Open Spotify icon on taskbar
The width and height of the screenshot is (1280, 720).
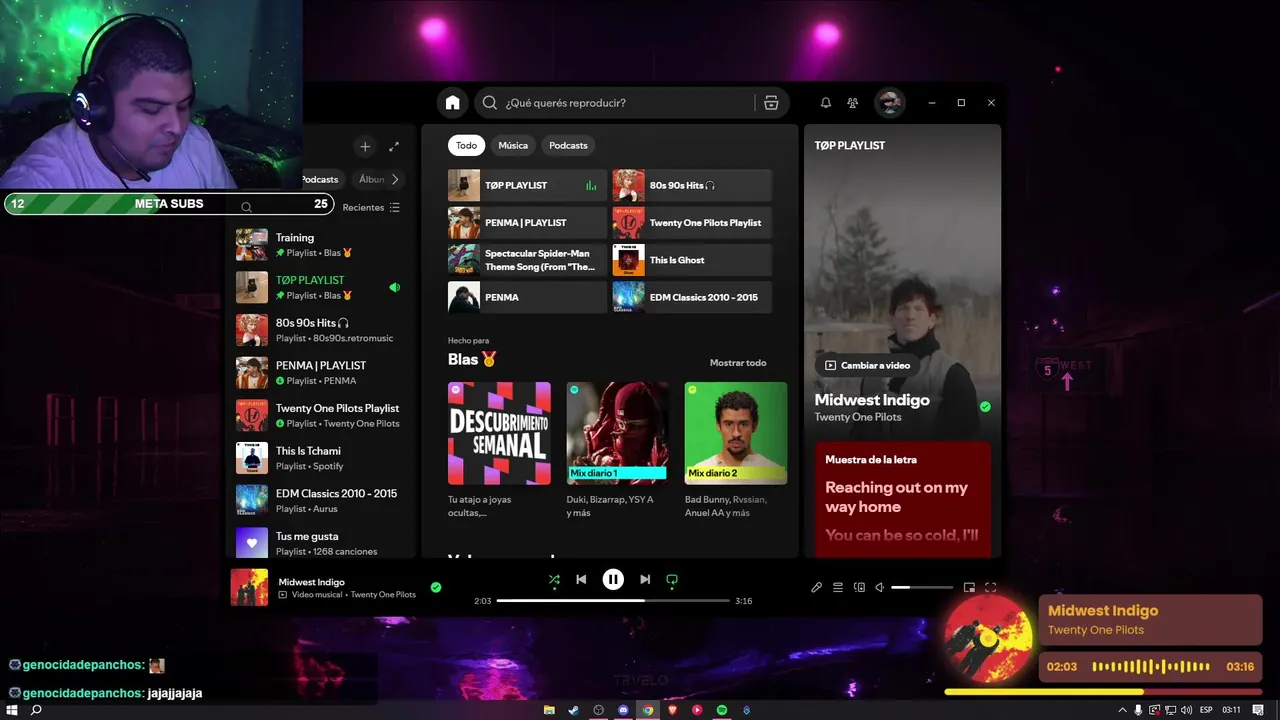[722, 710]
